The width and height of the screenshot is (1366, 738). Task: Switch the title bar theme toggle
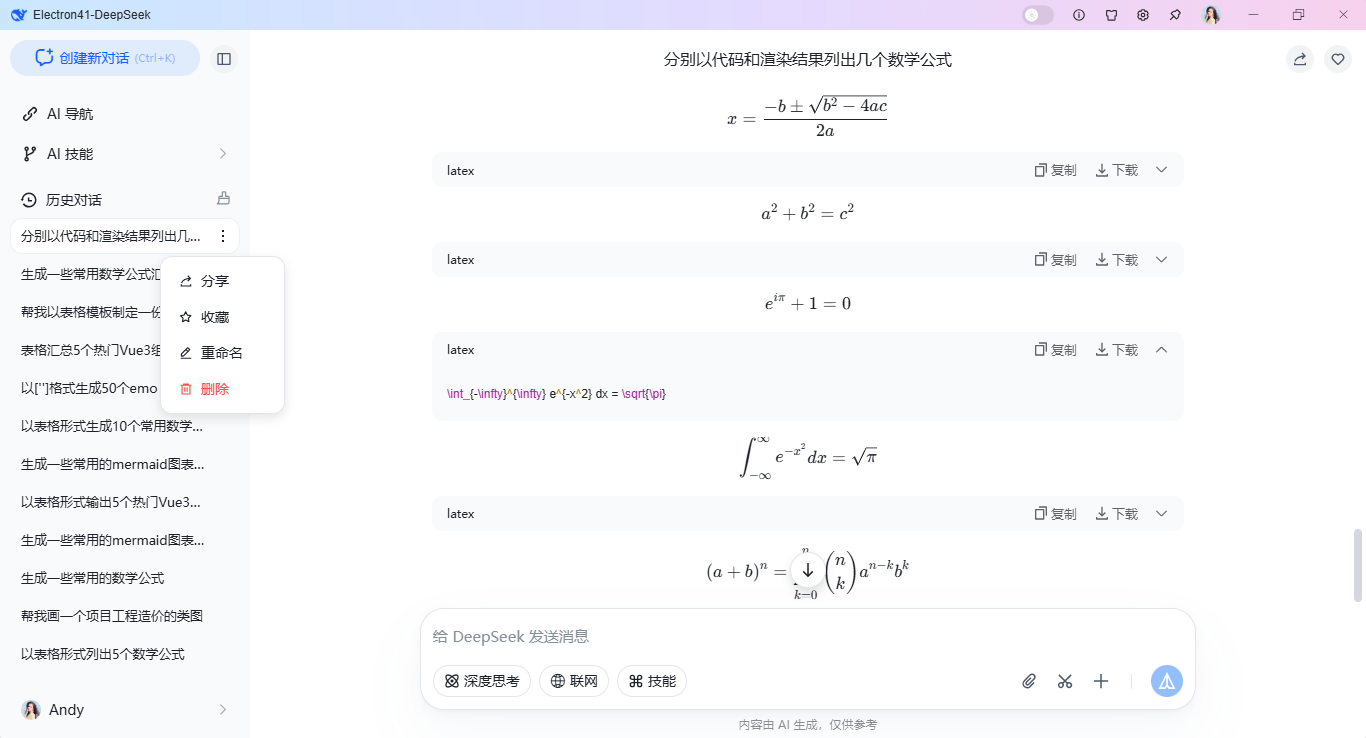(x=1037, y=14)
